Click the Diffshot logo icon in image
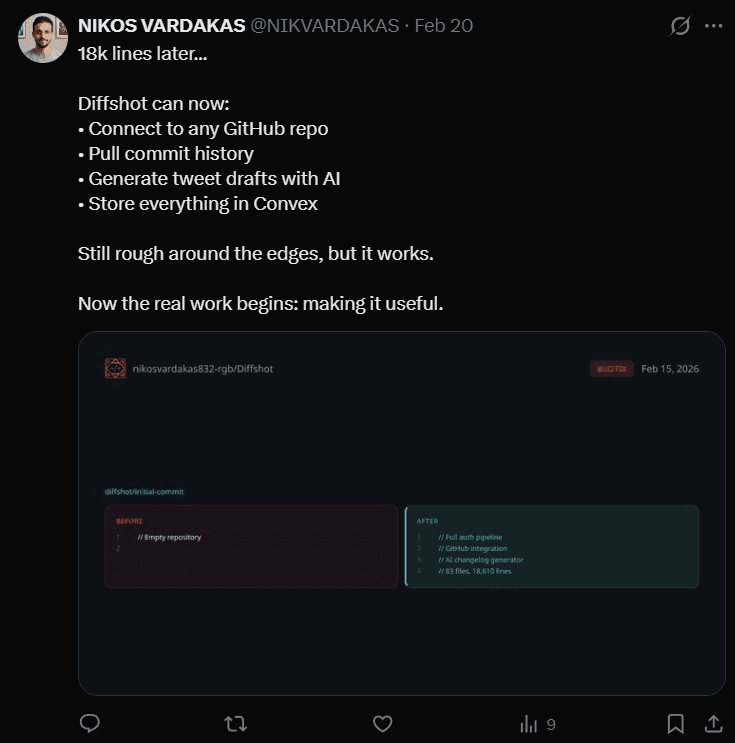Image resolution: width=735 pixels, height=743 pixels. [x=115, y=368]
